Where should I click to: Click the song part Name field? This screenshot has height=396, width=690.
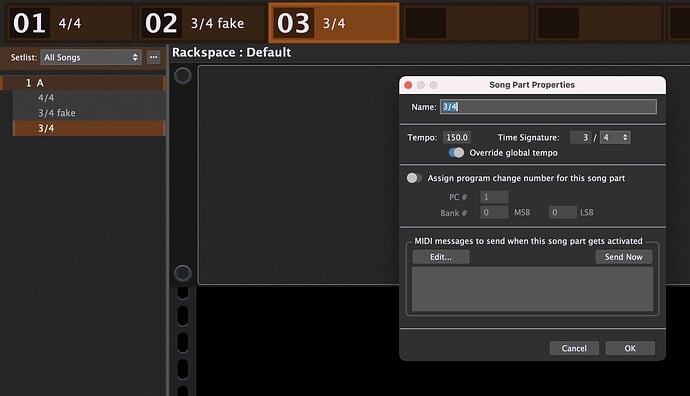(548, 106)
